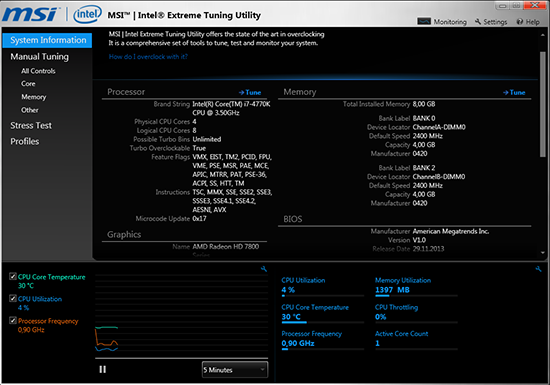
Task: Click the Active Core Count value
Action: [377, 344]
